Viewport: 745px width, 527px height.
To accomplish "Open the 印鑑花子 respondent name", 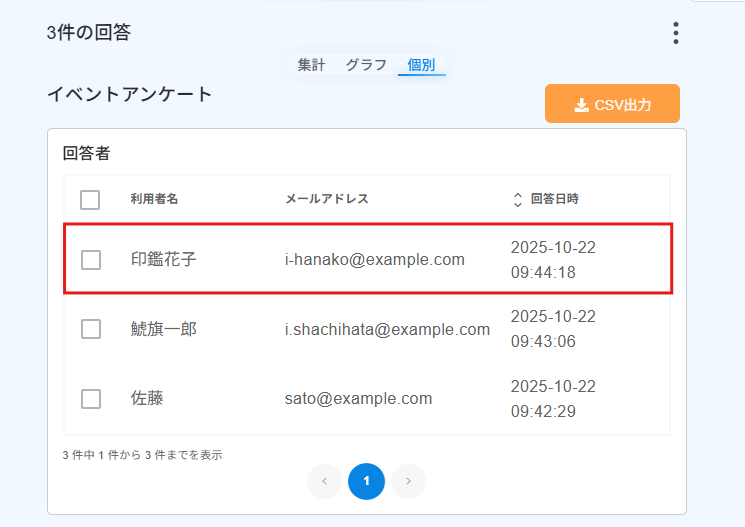I will click(x=163, y=260).
